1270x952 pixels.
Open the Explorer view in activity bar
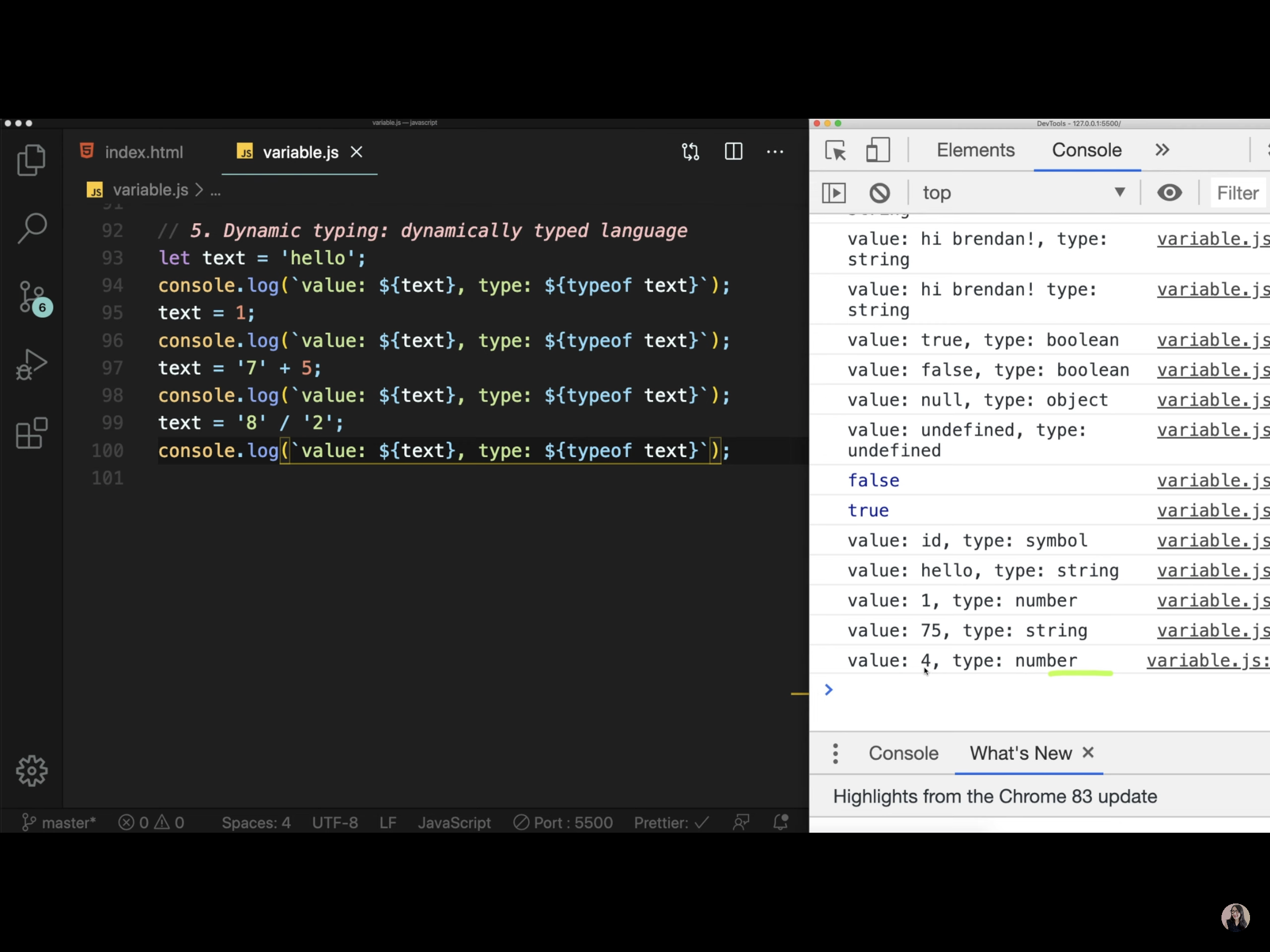pyautogui.click(x=31, y=160)
